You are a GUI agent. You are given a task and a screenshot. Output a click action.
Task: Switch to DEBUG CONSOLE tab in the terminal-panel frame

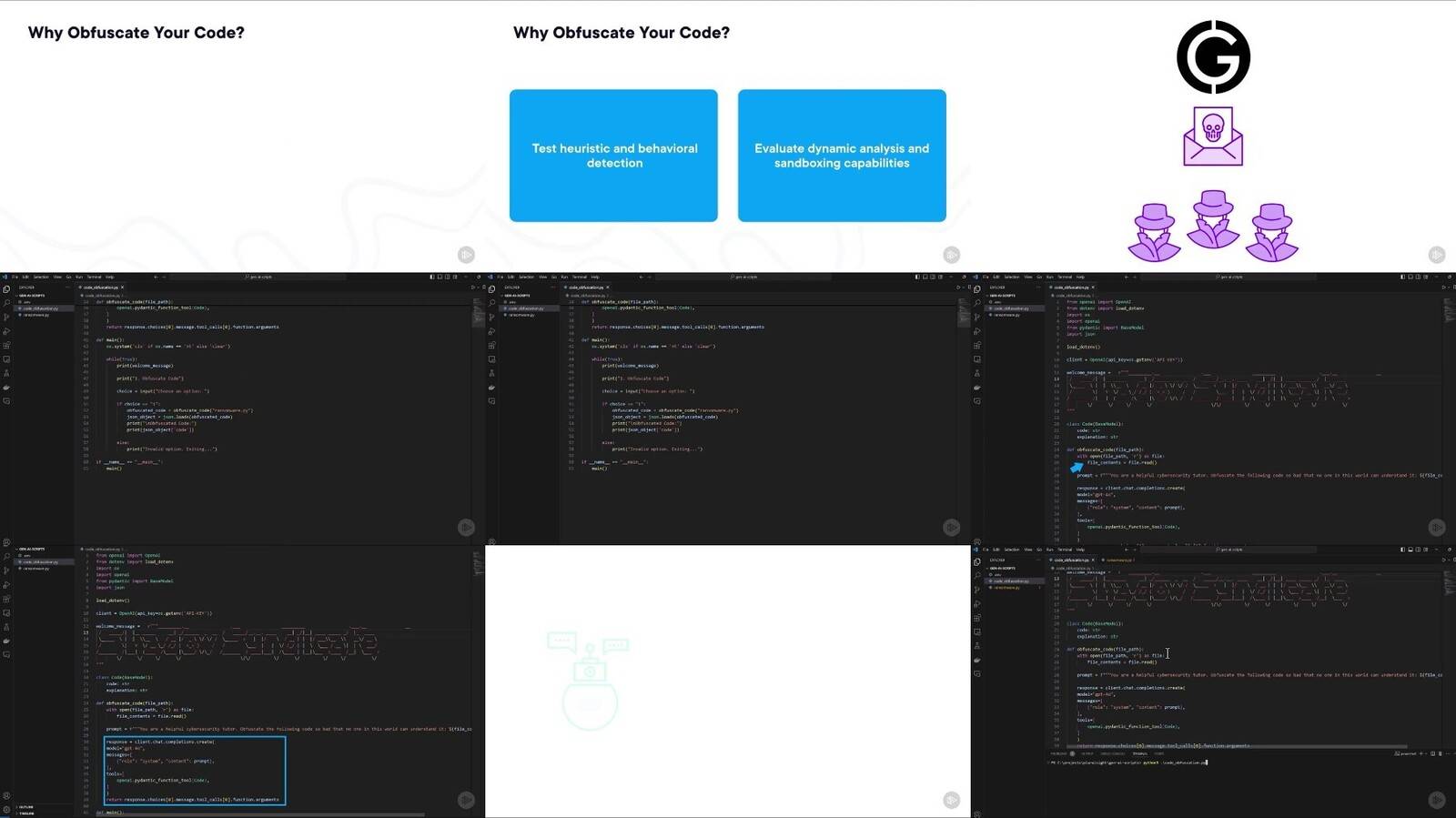(1112, 753)
